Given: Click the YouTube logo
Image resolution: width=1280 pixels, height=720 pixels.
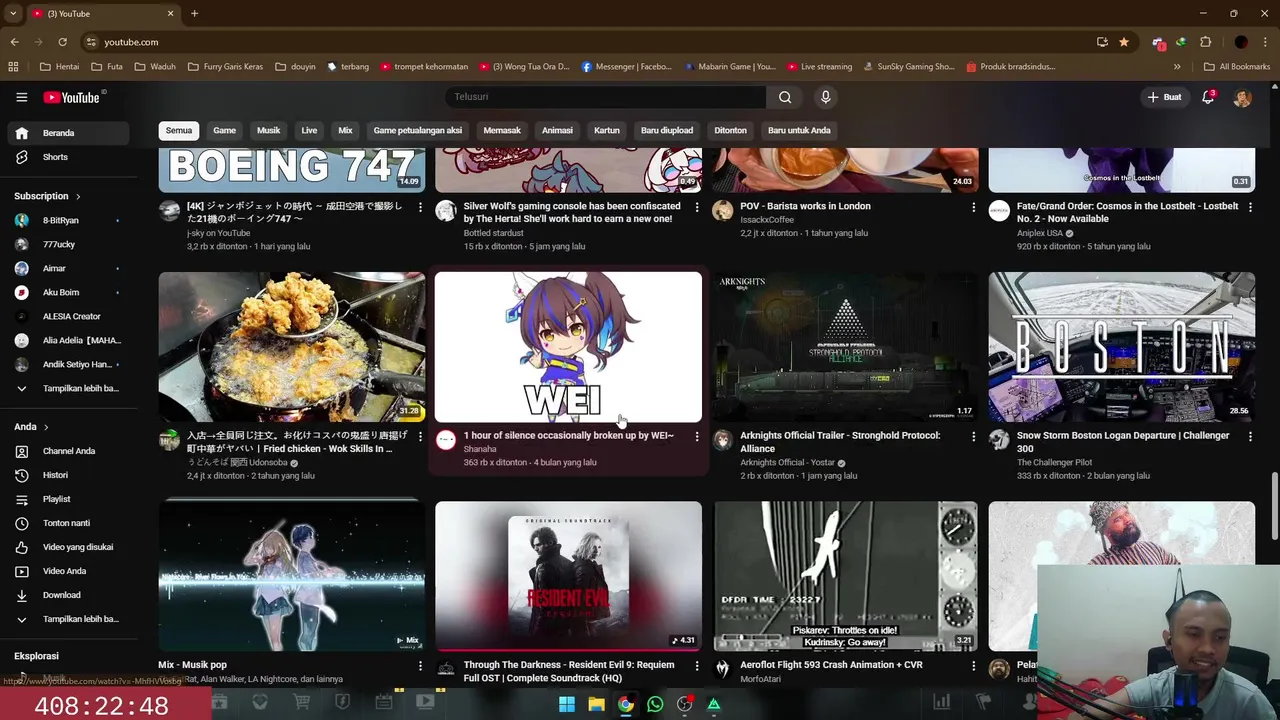Looking at the screenshot, I should click(x=72, y=97).
